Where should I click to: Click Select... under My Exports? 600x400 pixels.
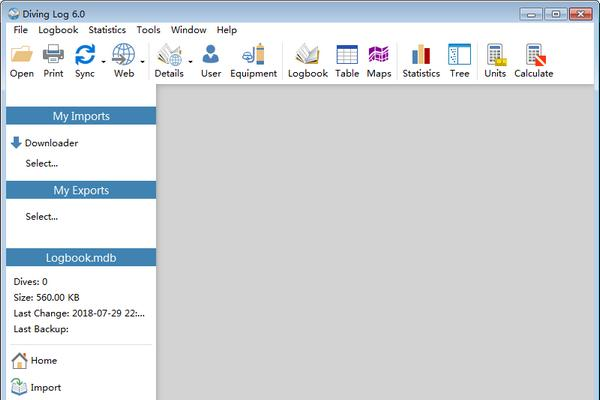coord(42,217)
